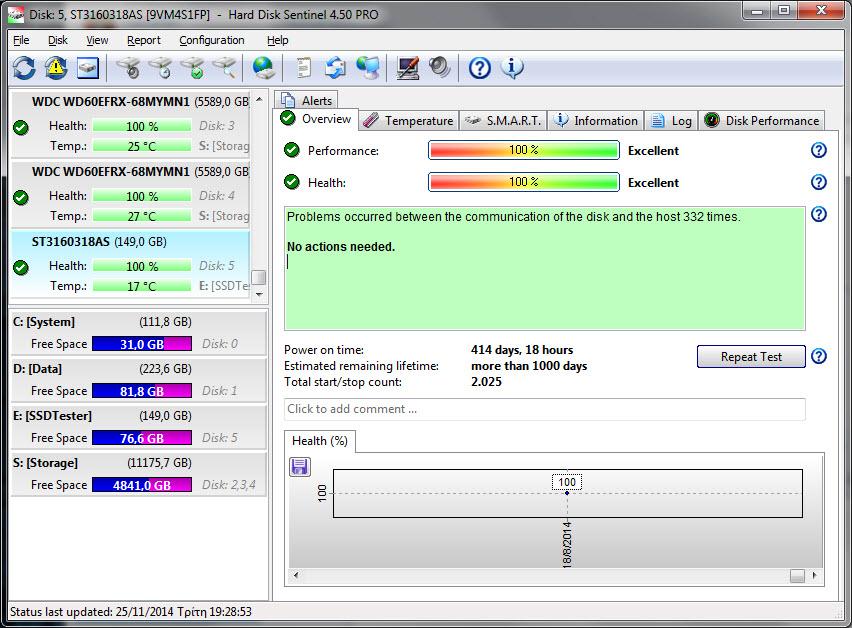Click the disk with stopwatch test icon
852x628 pixels.
(129, 68)
